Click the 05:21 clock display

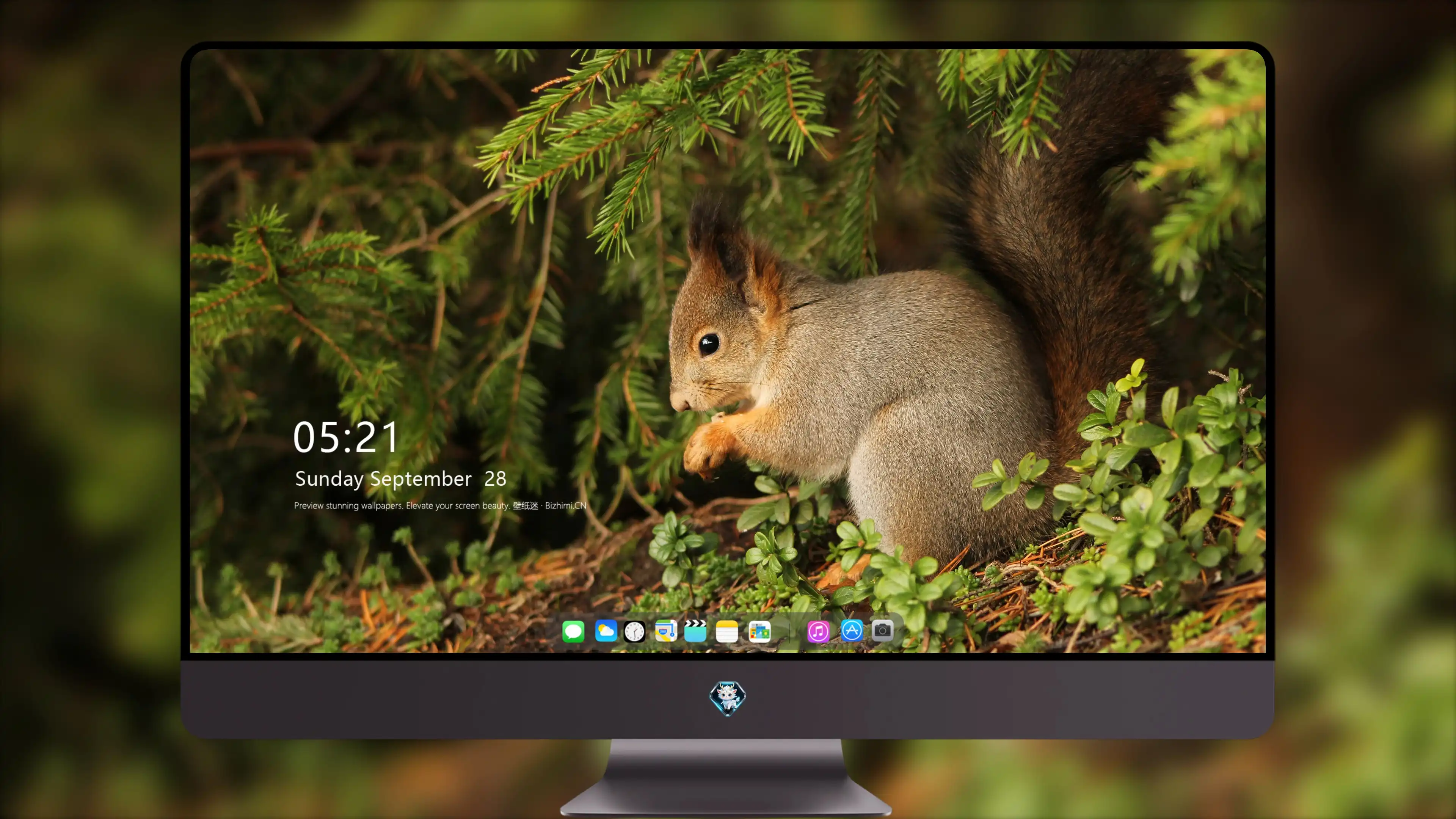(346, 437)
